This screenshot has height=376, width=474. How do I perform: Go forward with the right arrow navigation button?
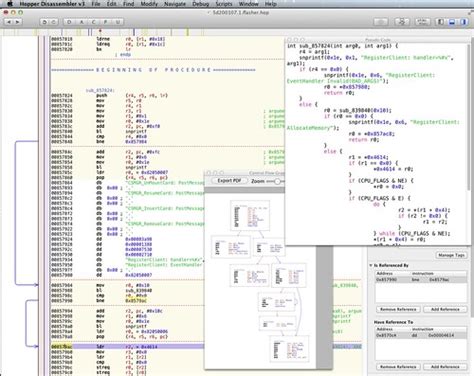pyautogui.click(x=17, y=22)
